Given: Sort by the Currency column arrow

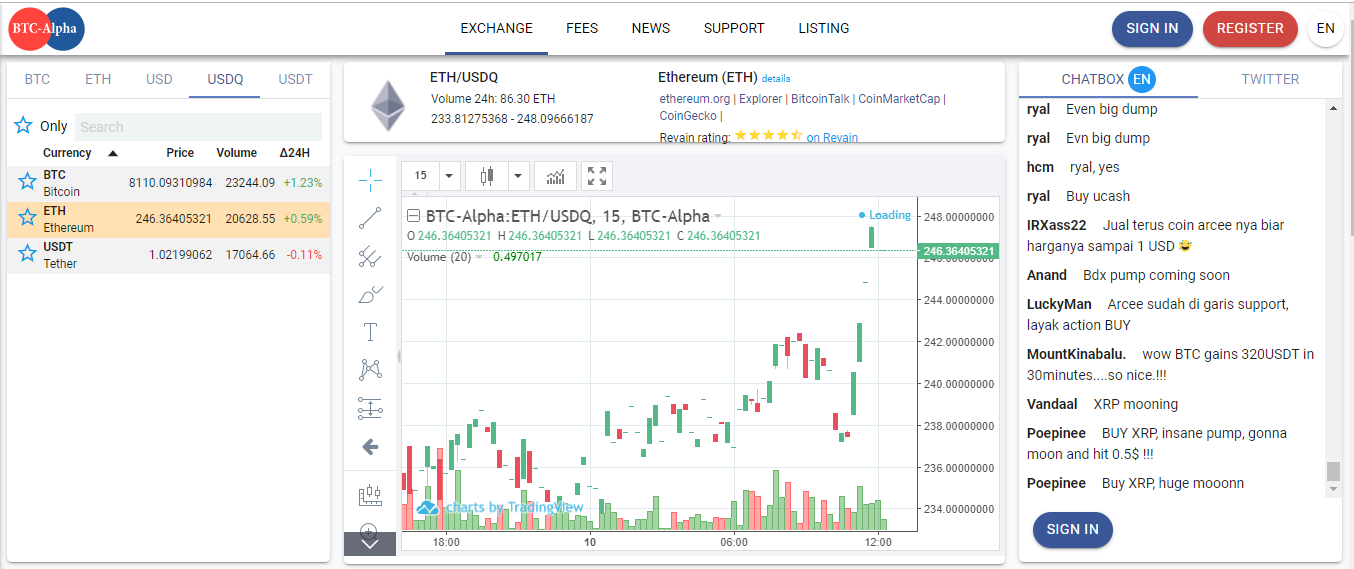Looking at the screenshot, I should [x=112, y=153].
